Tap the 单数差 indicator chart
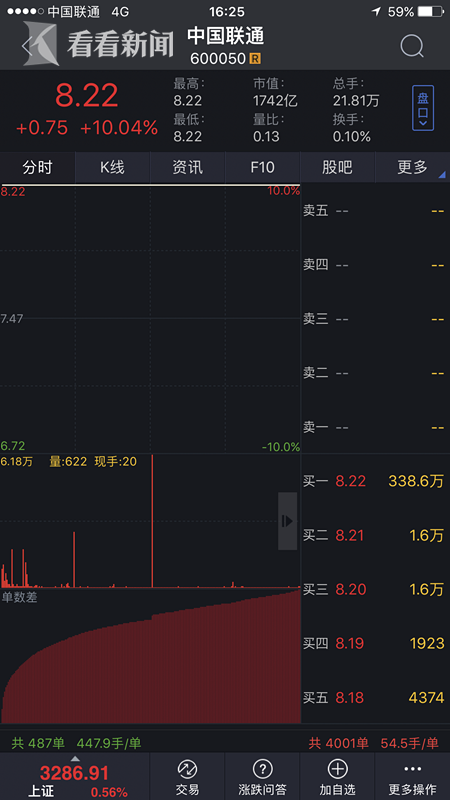 coord(150,657)
